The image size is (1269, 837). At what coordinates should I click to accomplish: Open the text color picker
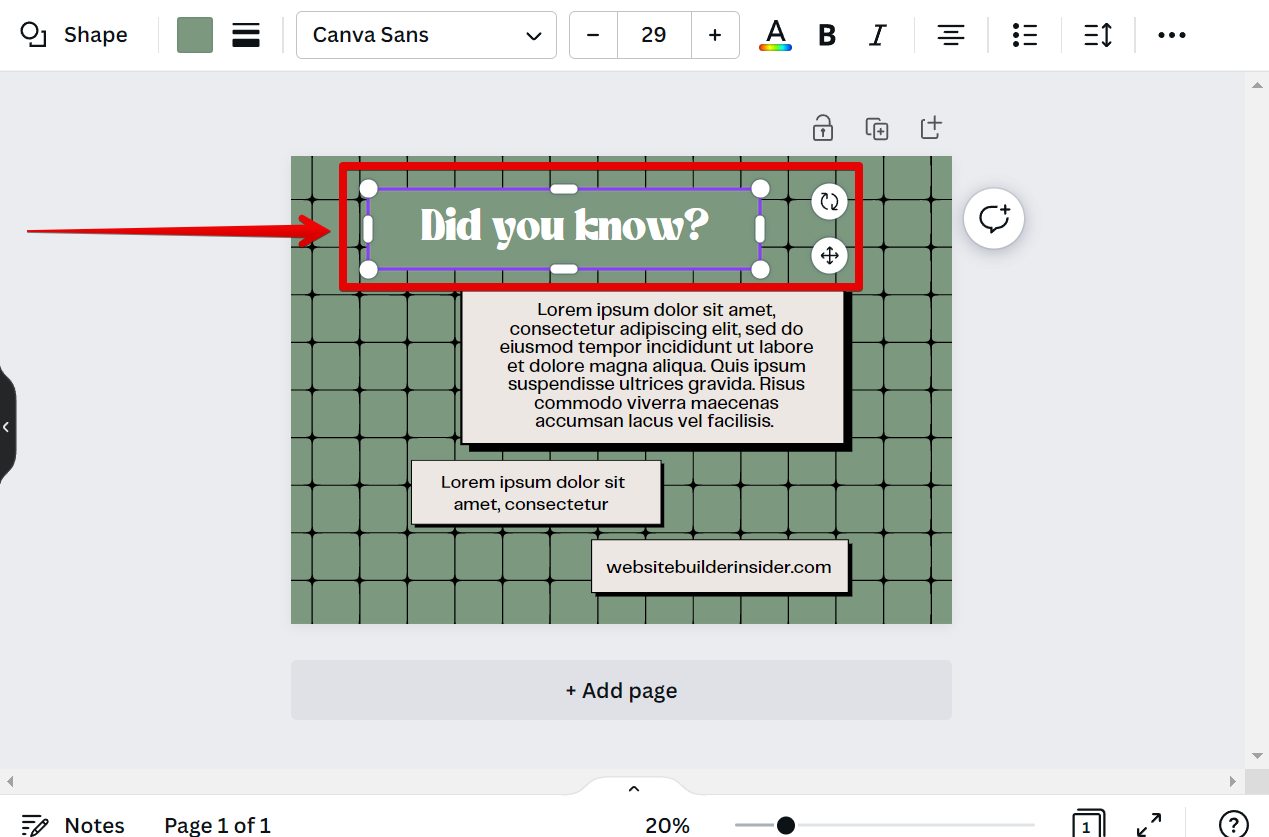[x=775, y=34]
